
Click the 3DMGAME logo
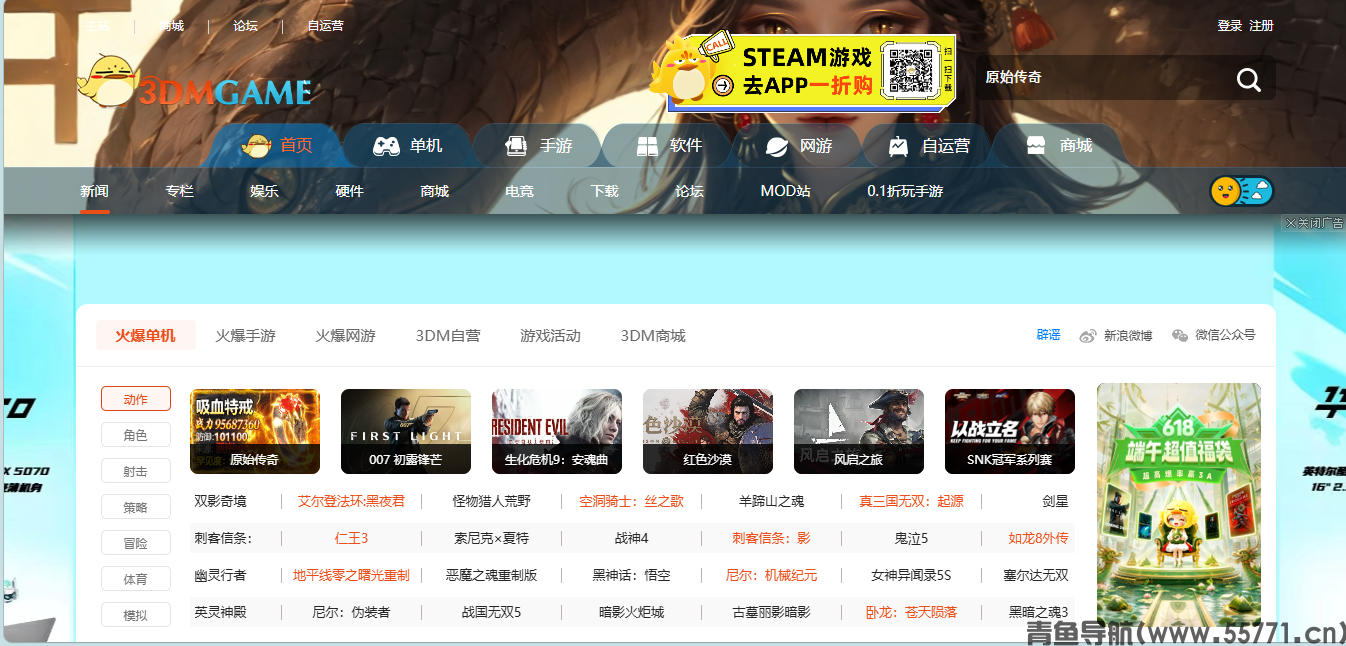tap(195, 83)
